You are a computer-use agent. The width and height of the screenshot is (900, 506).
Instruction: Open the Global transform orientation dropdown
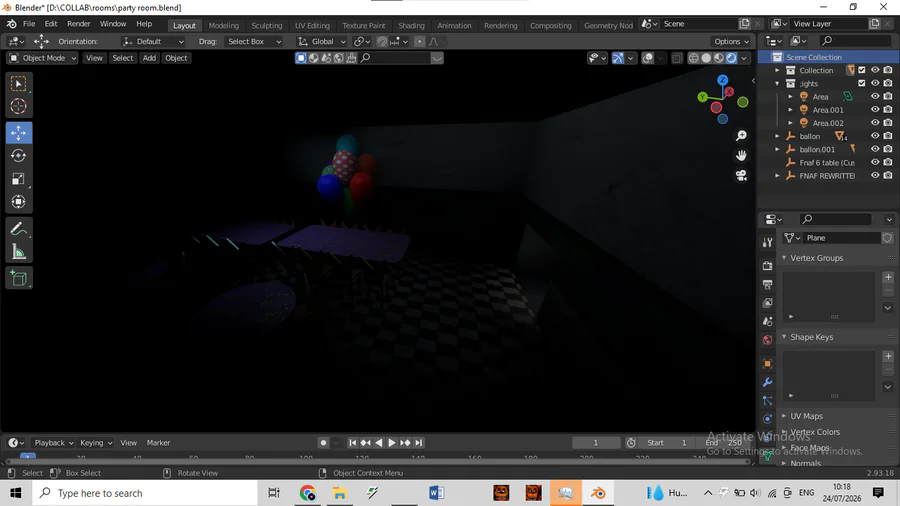321,41
